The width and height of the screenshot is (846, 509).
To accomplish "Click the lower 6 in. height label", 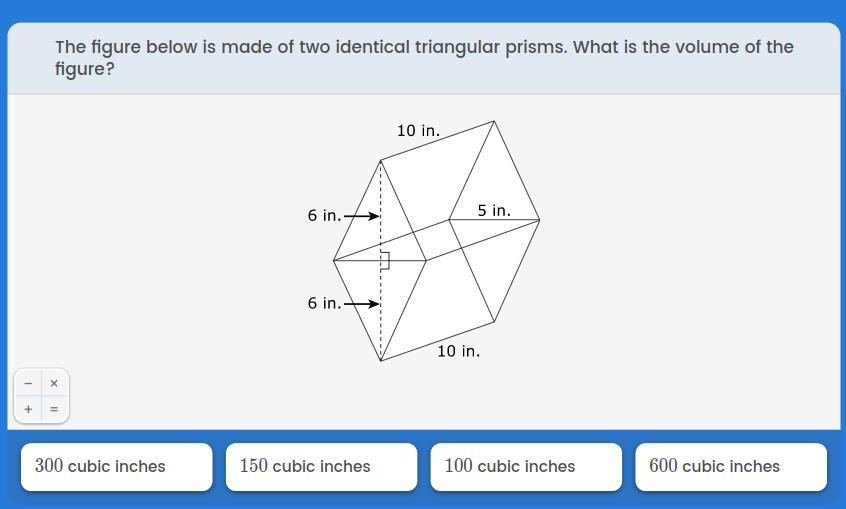I will (324, 303).
